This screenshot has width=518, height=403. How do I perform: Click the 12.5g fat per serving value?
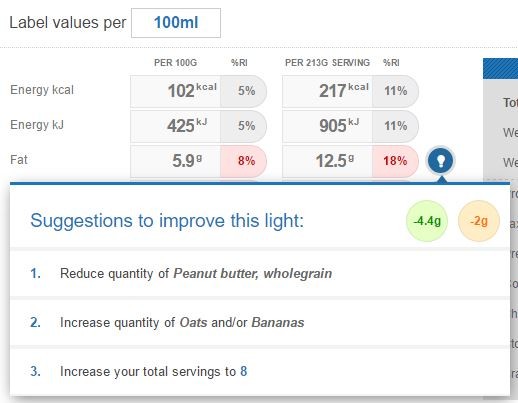pos(327,161)
